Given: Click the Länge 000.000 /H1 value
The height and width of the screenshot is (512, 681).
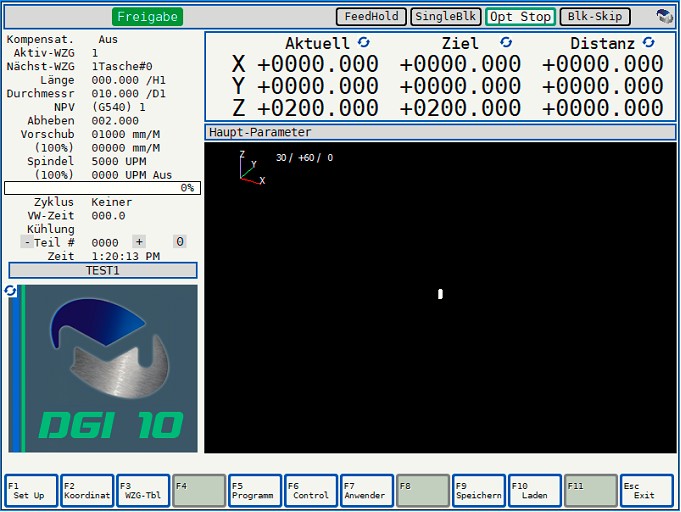Looking at the screenshot, I should click(129, 80).
